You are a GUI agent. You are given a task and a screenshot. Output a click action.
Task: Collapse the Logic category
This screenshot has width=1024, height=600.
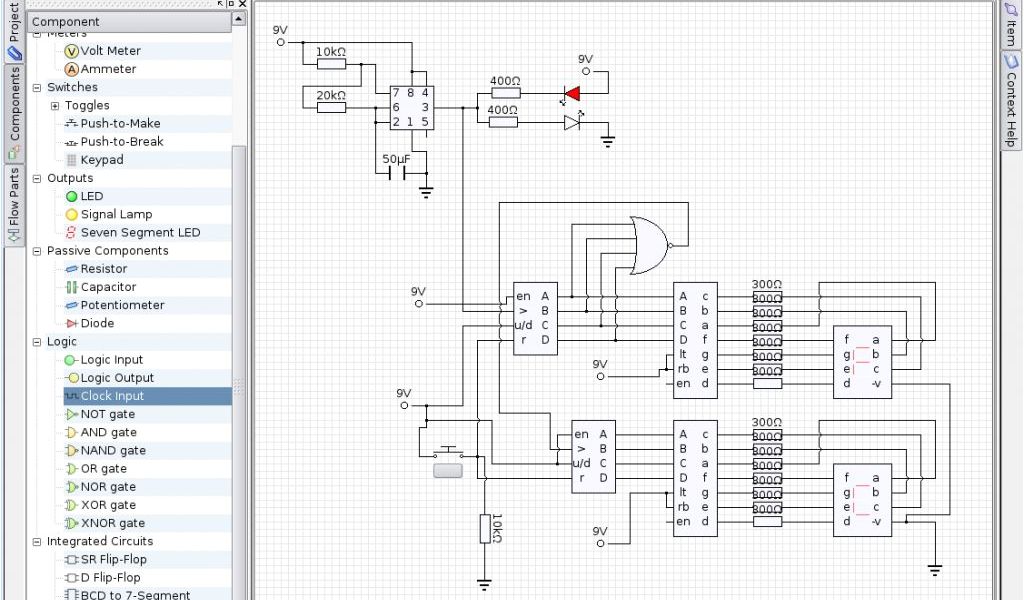(x=38, y=342)
